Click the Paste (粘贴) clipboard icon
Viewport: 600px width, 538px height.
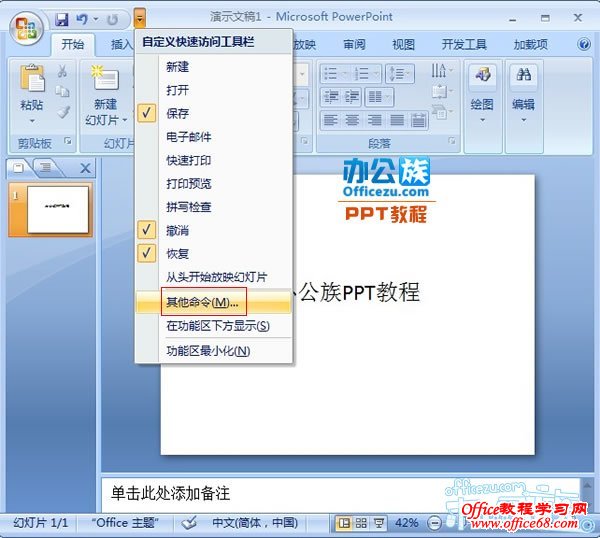tap(32, 78)
